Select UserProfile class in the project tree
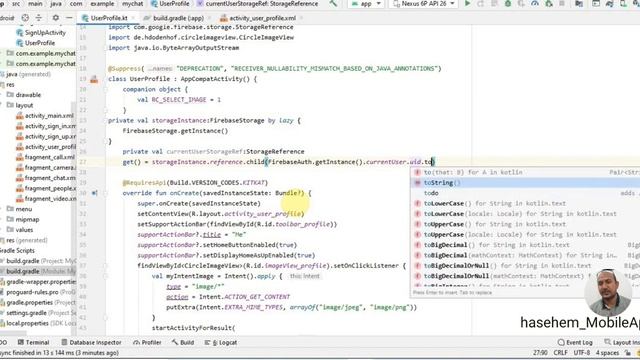 [36, 43]
